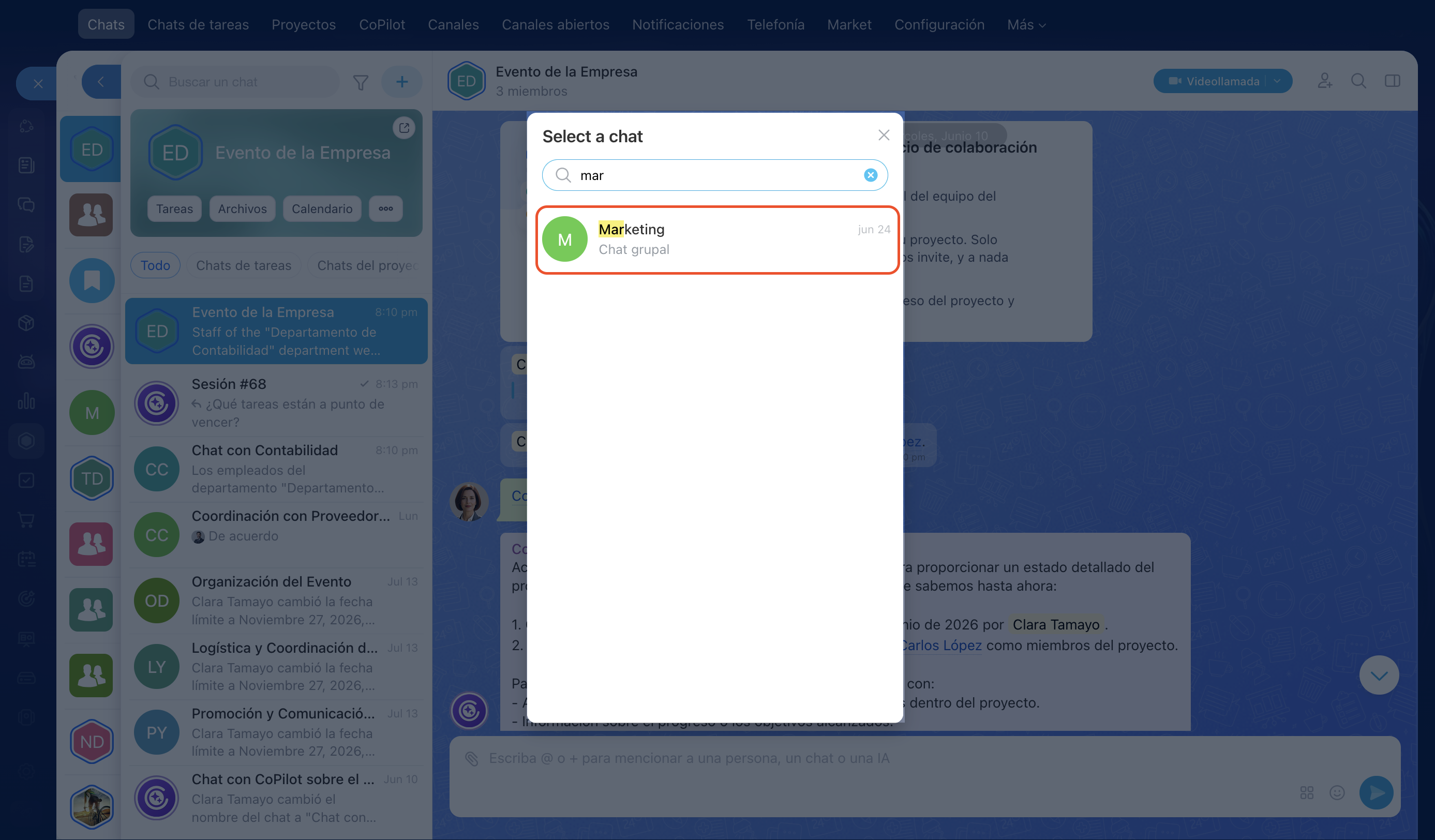Viewport: 1435px width, 840px height.
Task: Open the ED chat header avatar
Action: coord(467,81)
